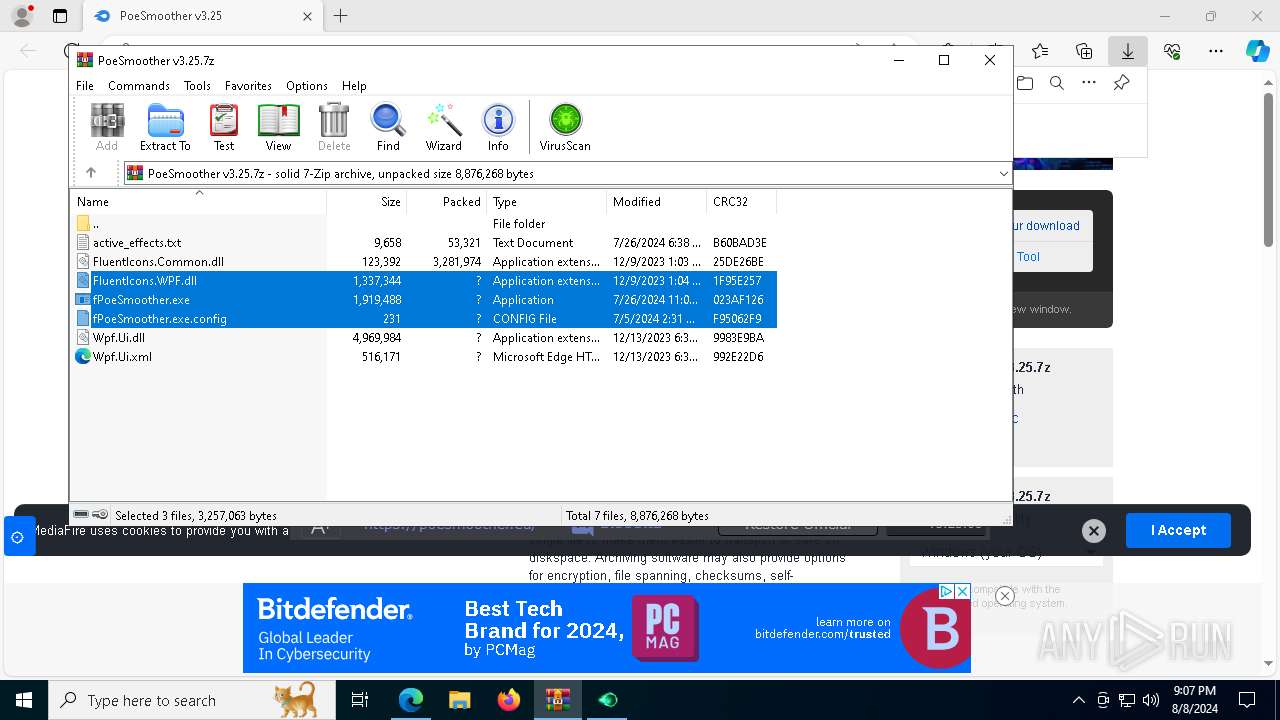Search downloads magnifier icon
1280x720 pixels.
tap(1056, 83)
